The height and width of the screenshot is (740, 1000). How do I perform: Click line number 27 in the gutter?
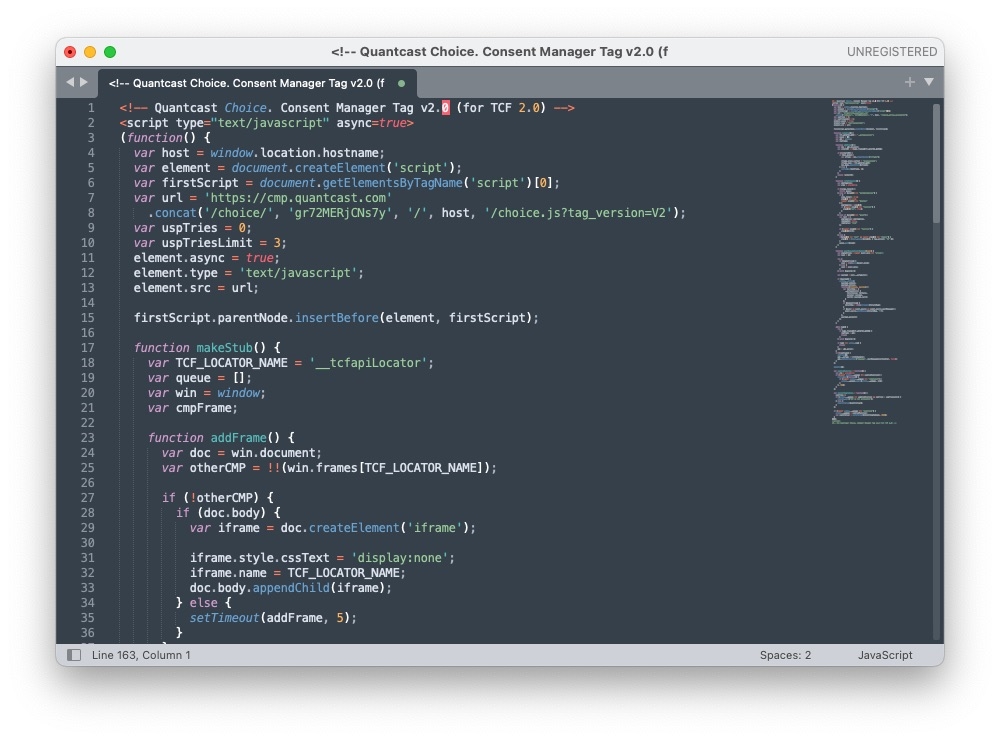(87, 498)
